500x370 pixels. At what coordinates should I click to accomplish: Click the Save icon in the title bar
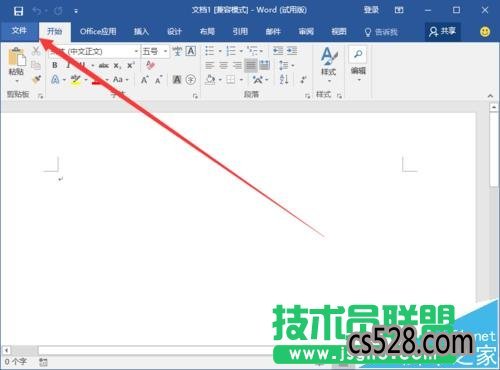coord(18,11)
